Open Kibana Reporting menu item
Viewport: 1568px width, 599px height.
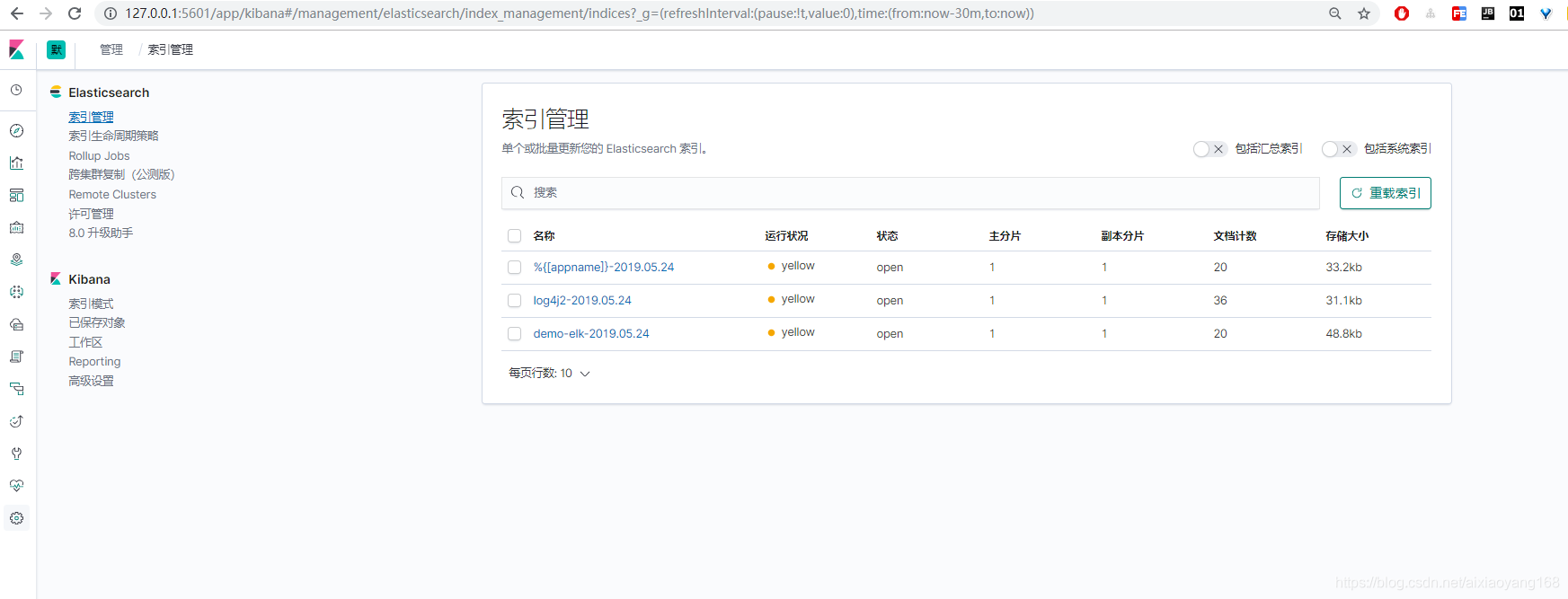point(94,362)
